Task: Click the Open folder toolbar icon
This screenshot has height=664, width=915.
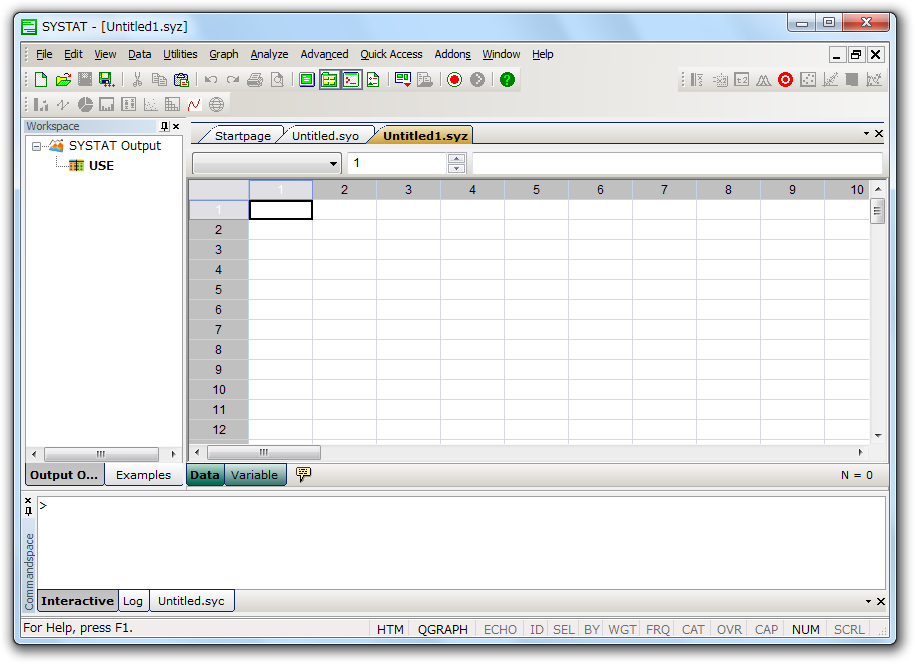Action: click(63, 79)
